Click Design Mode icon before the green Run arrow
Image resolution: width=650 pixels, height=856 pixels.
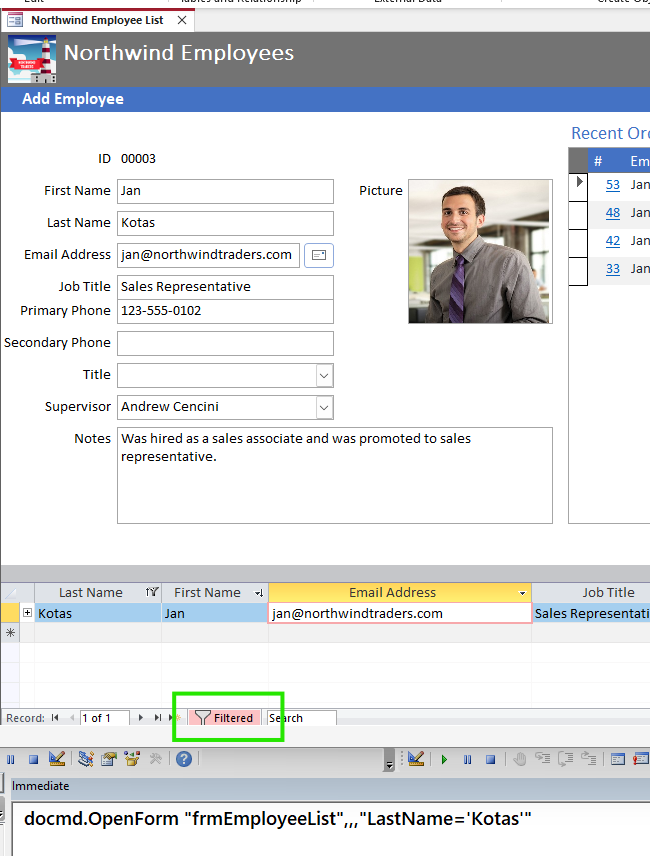pyautogui.click(x=416, y=758)
